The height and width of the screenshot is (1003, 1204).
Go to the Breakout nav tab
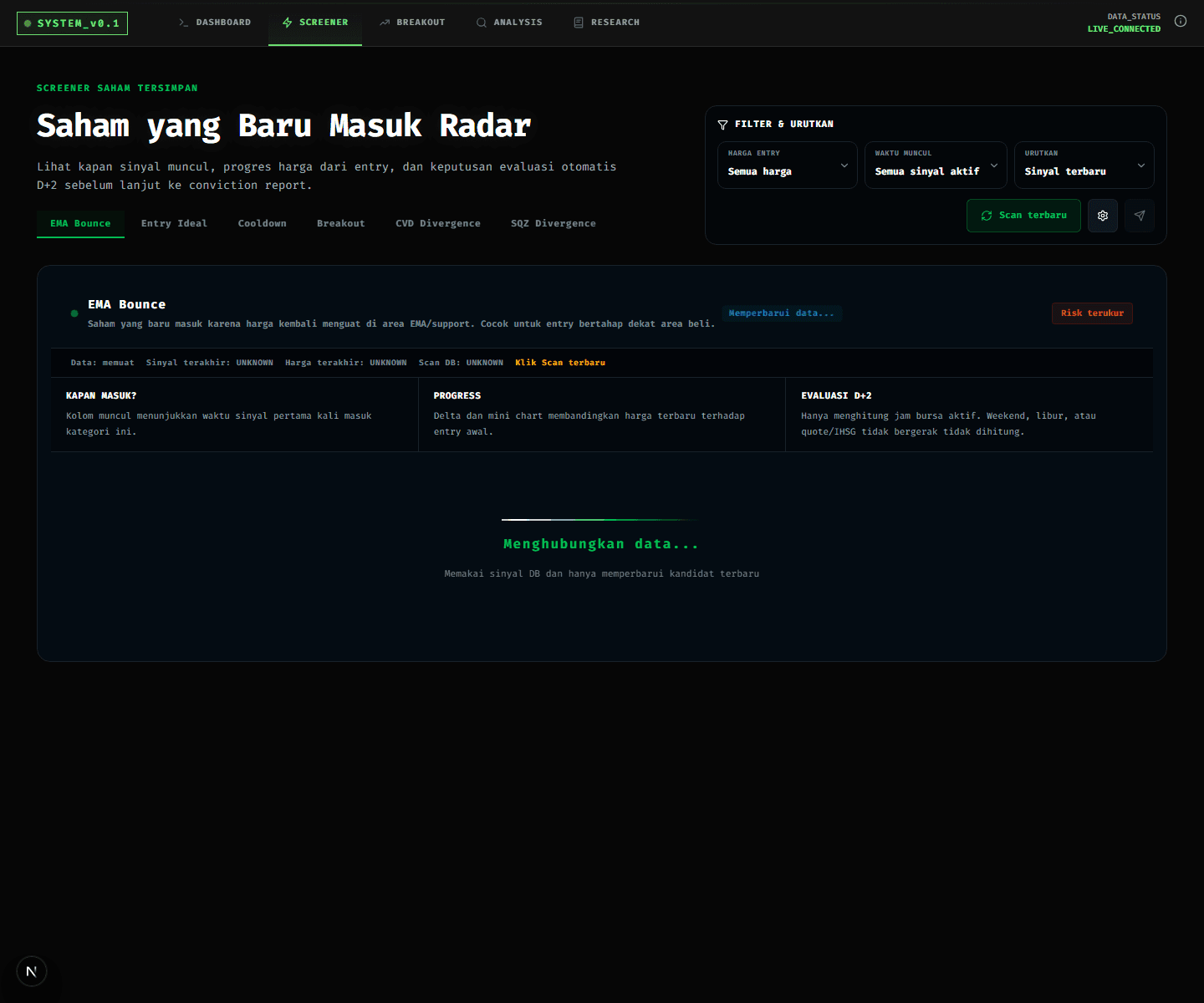[412, 23]
